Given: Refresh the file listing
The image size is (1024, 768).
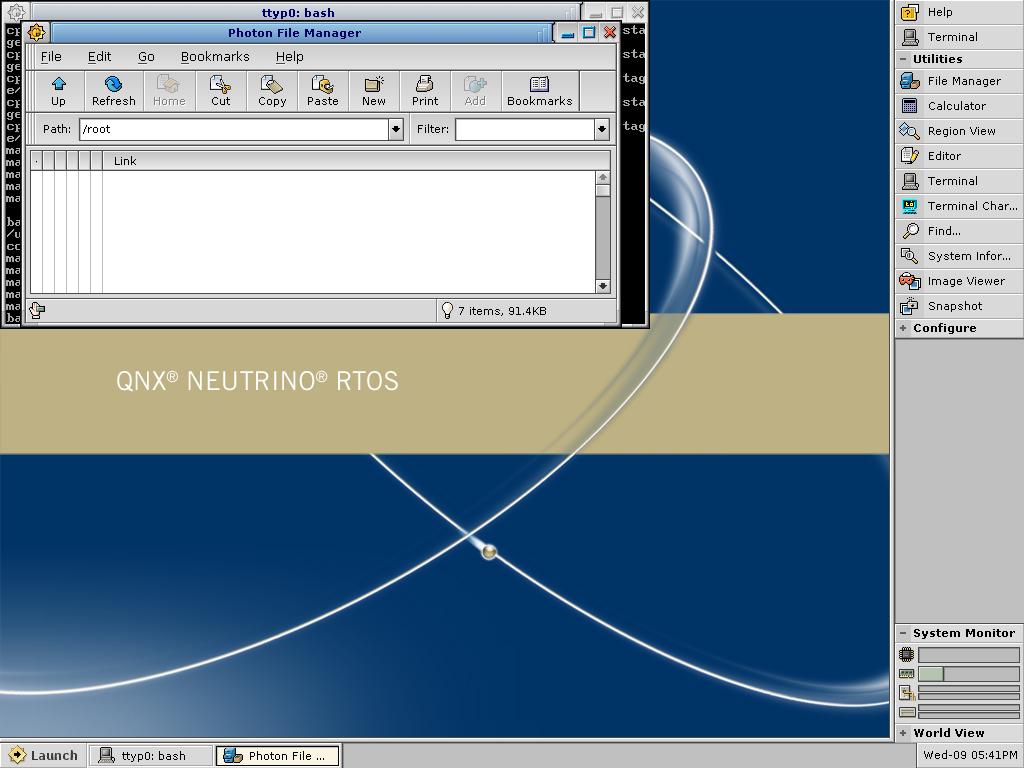Looking at the screenshot, I should coord(114,91).
